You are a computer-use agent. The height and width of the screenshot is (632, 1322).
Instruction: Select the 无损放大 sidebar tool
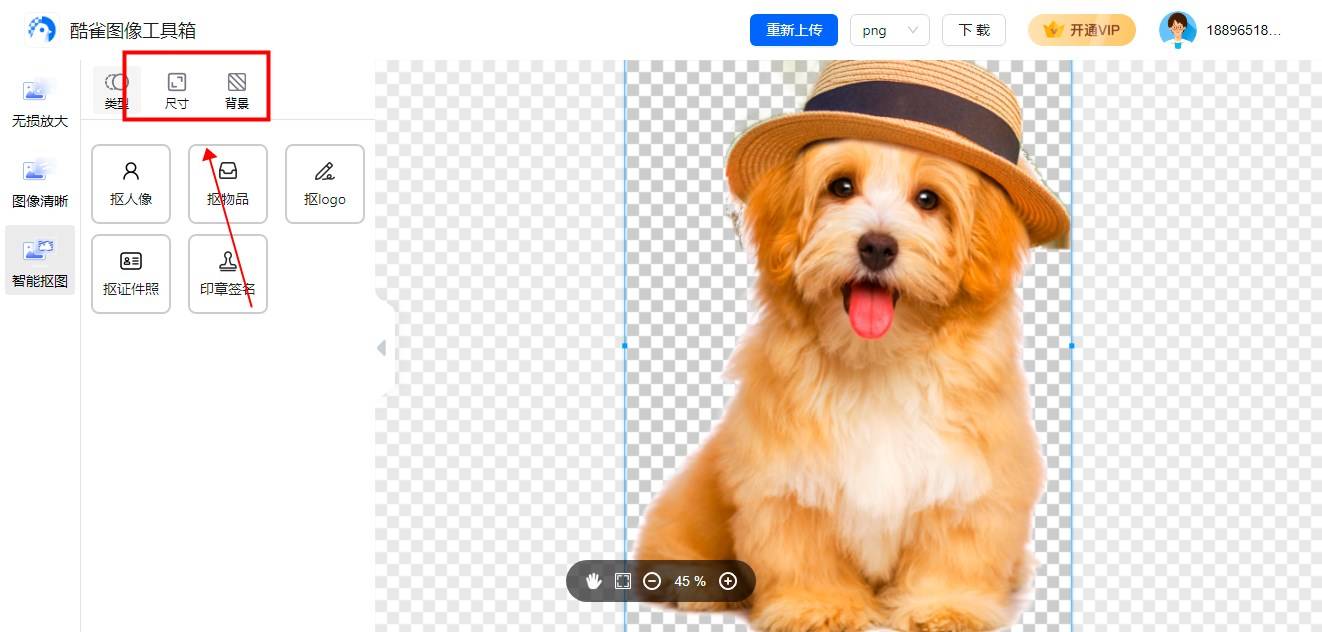coord(40,104)
